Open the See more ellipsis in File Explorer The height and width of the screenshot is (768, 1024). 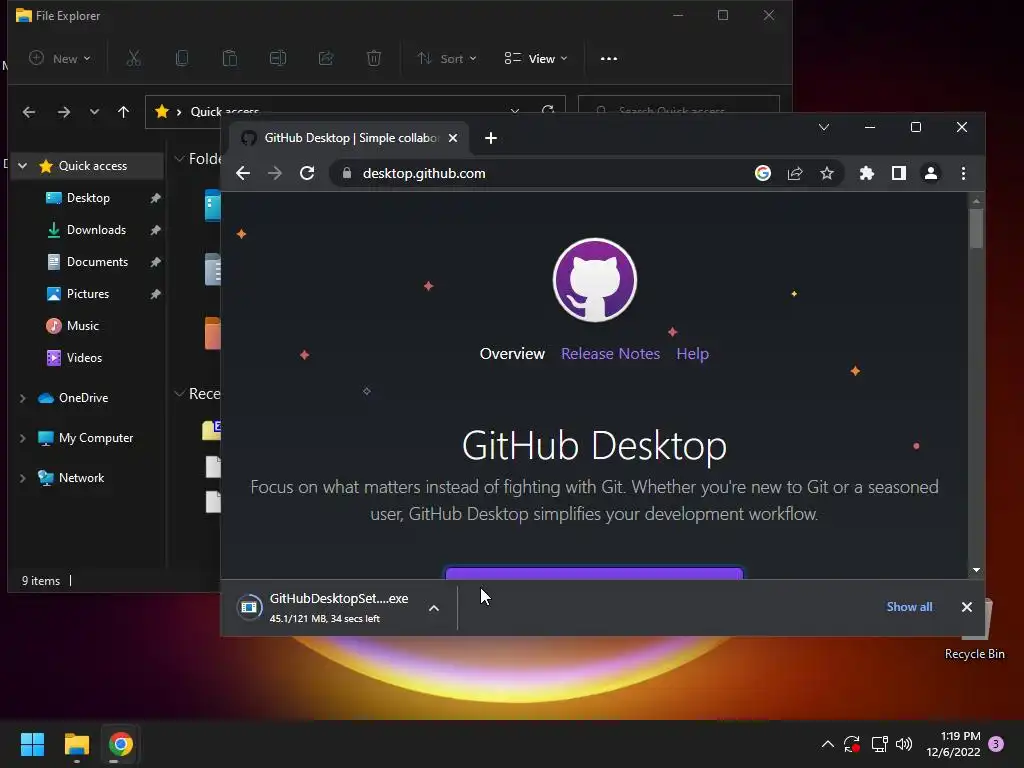[609, 59]
